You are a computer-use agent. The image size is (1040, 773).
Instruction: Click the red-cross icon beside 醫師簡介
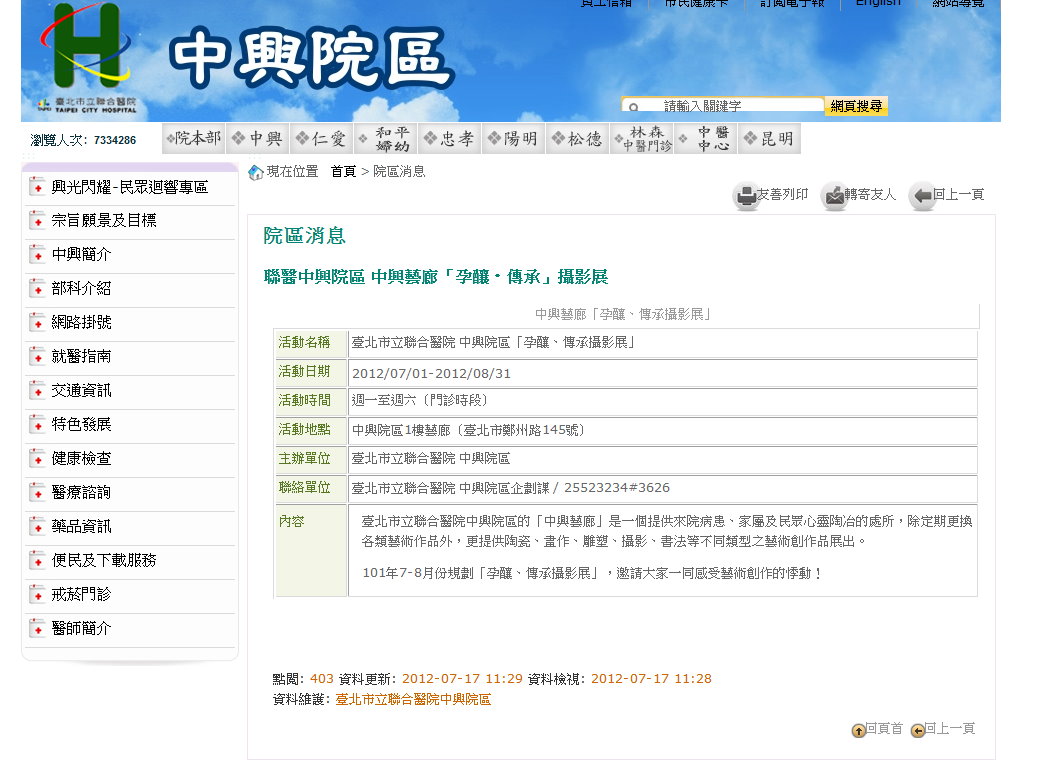[37, 628]
